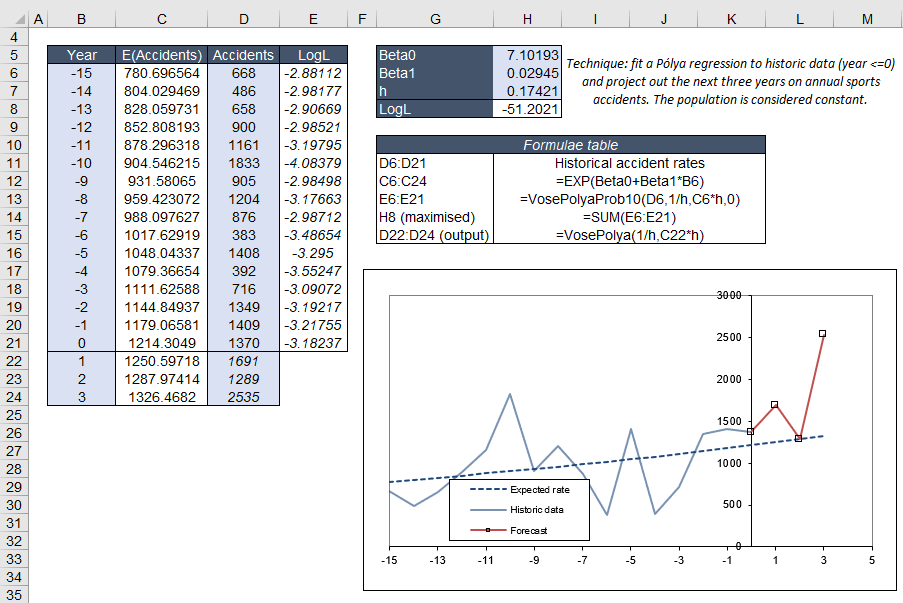Select column header D

point(243,17)
